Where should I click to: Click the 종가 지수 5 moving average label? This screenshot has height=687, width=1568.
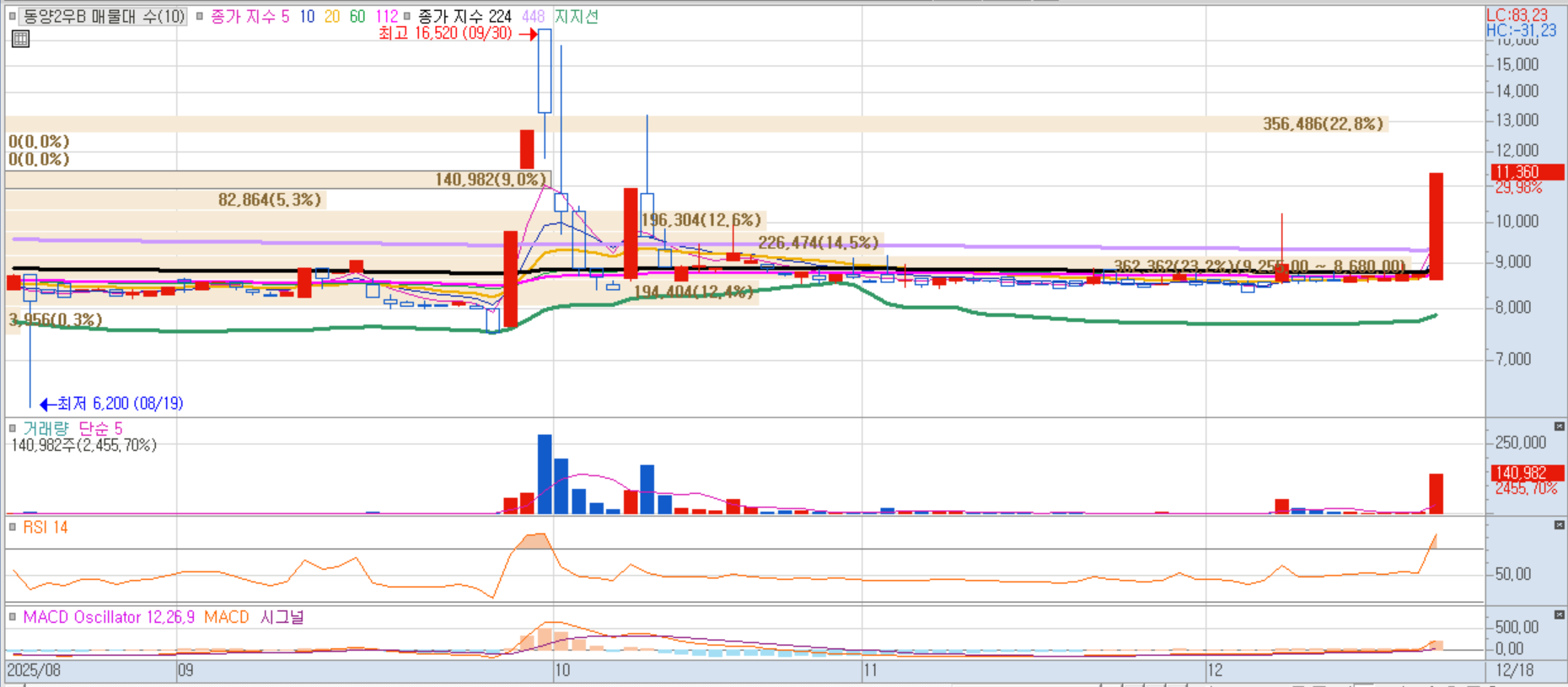pos(250,16)
